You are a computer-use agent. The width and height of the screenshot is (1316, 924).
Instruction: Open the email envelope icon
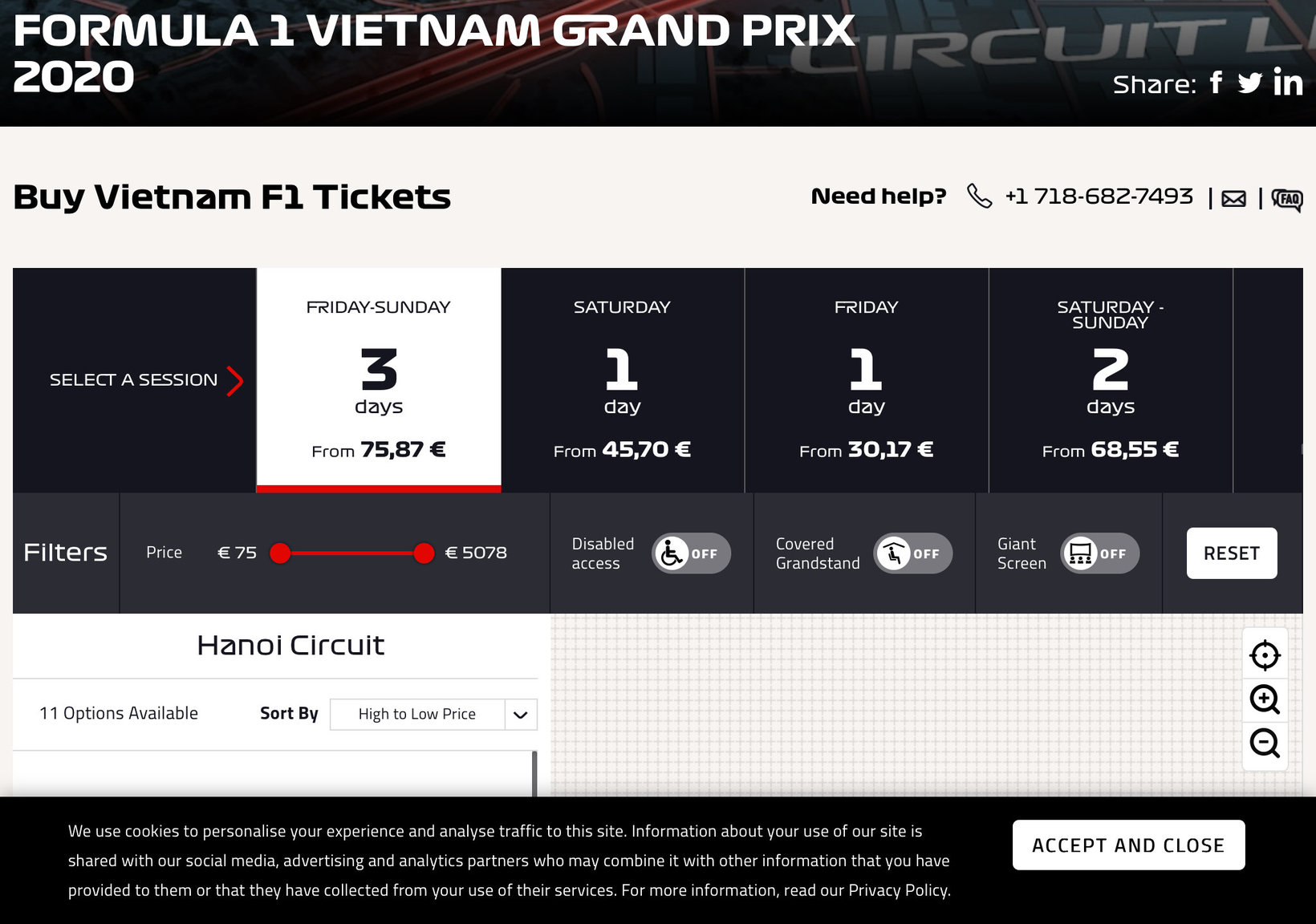[1234, 199]
